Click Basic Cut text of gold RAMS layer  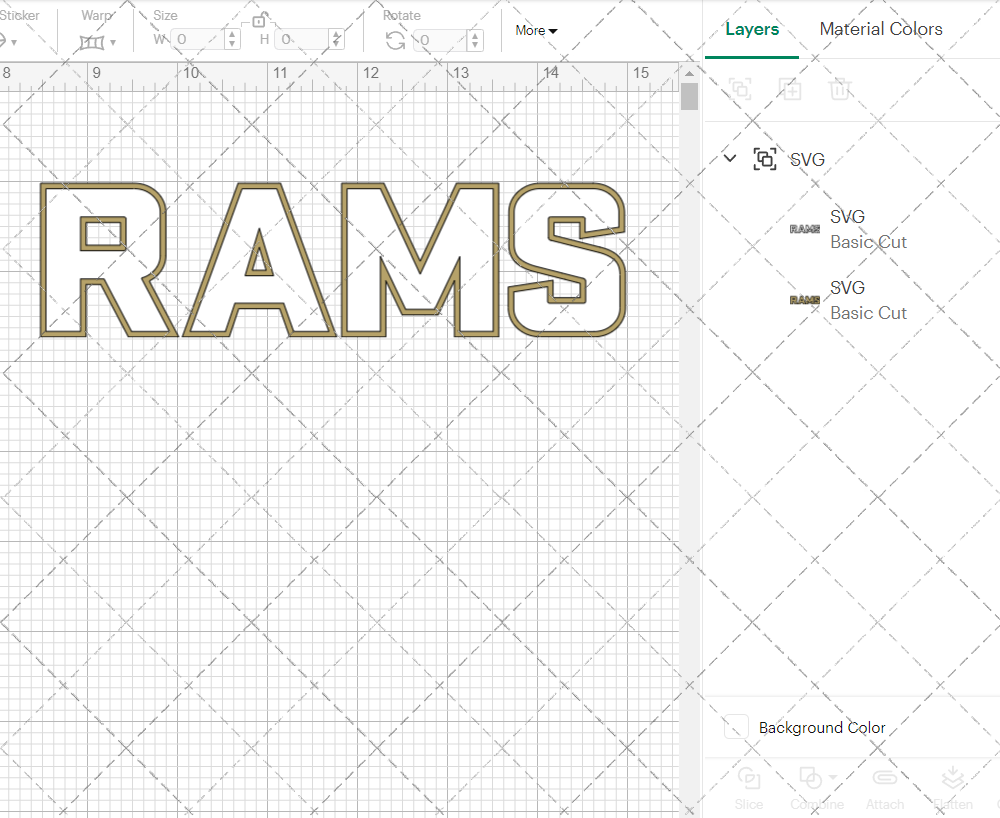(868, 313)
